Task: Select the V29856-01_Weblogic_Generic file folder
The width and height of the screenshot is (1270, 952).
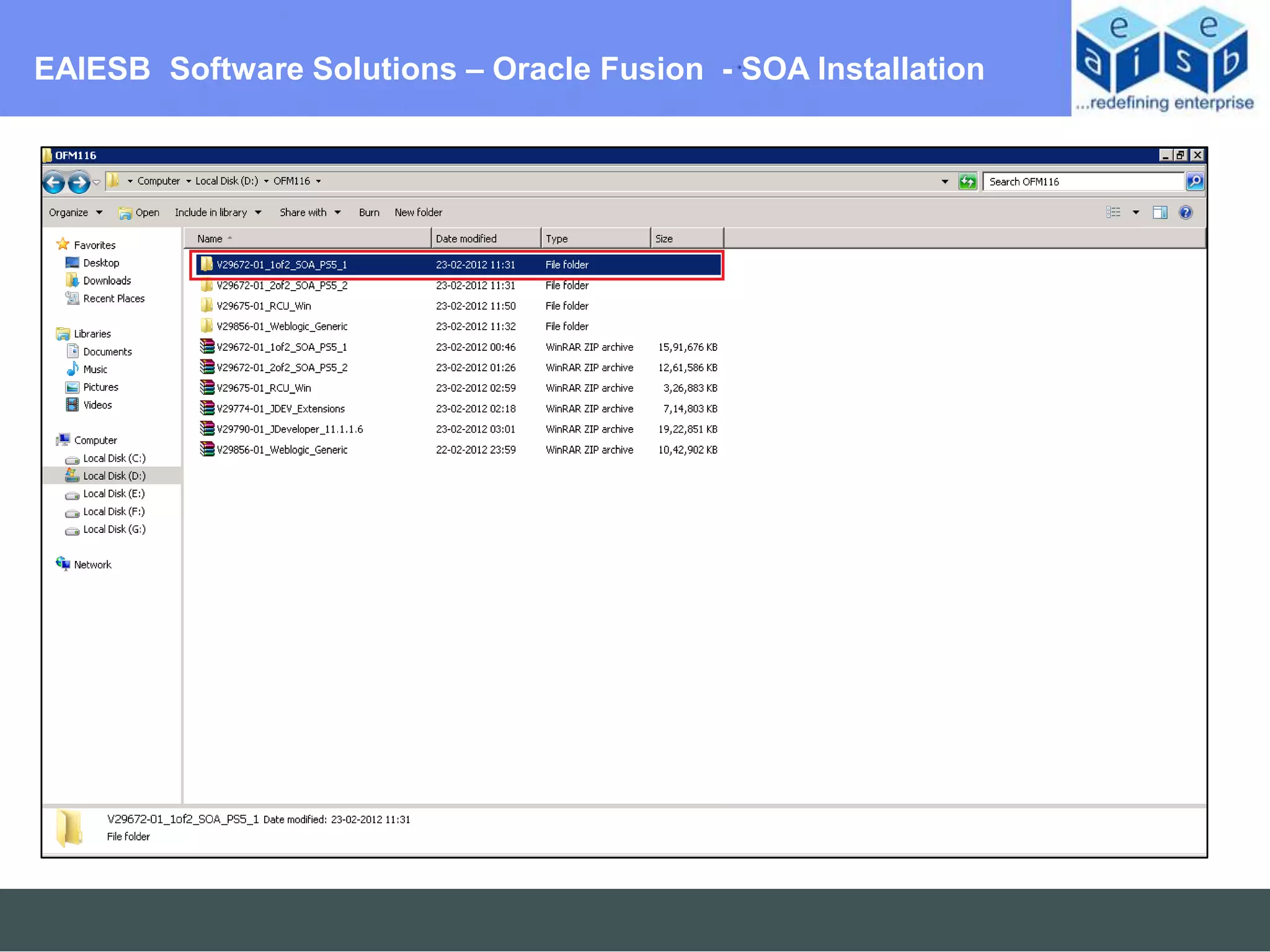Action: click(x=458, y=327)
